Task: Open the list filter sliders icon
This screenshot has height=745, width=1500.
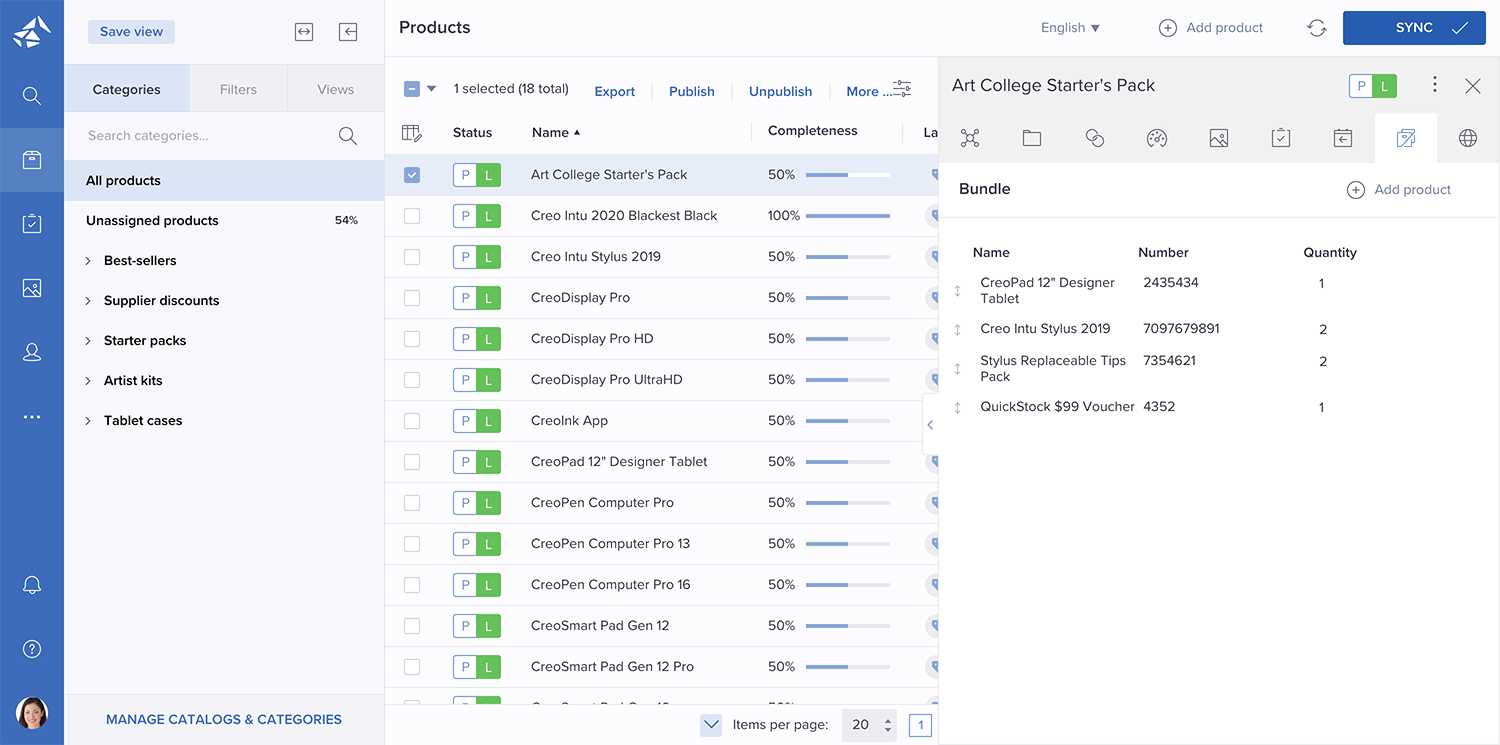Action: tap(902, 88)
